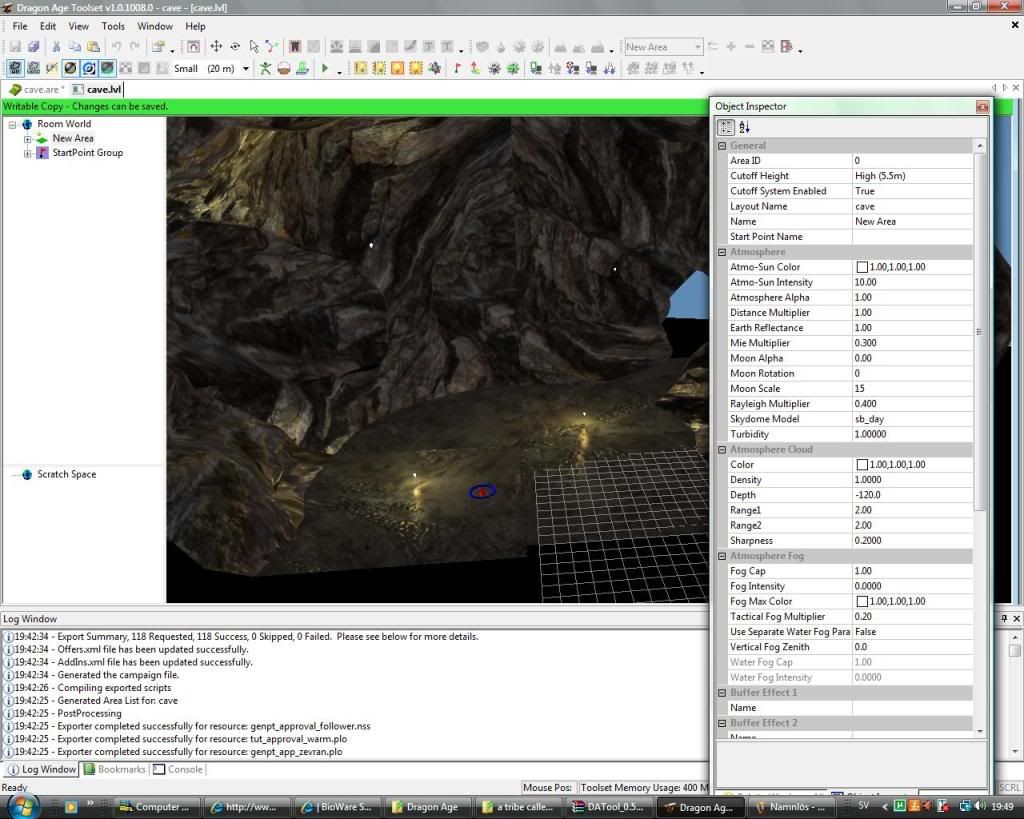The image size is (1024, 819).
Task: Open the Small (20 m) size dropdown
Action: coord(246,69)
